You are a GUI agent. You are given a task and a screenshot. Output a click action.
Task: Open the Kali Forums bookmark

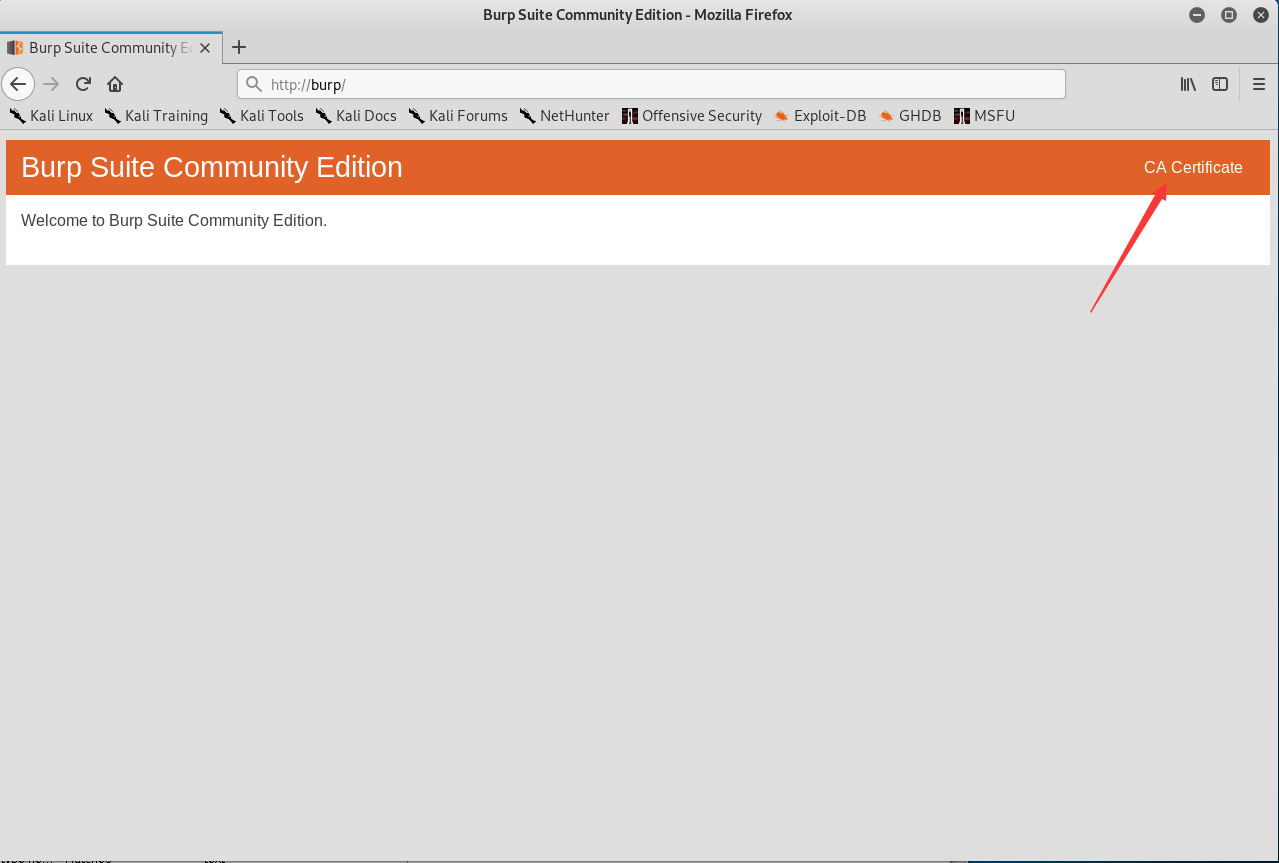pos(458,116)
